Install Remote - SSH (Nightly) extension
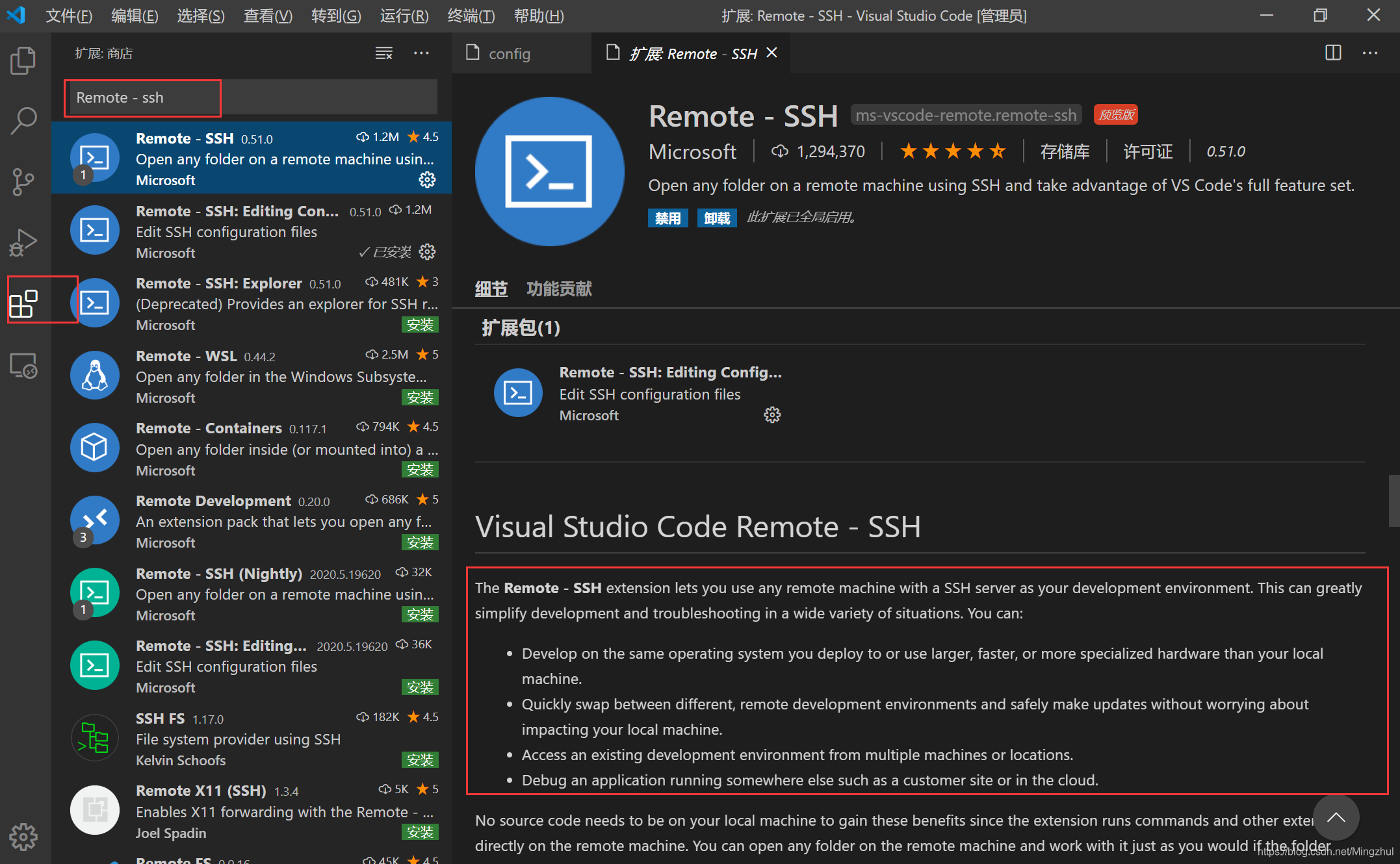Screen dimensions: 1400x864 pyautogui.click(x=420, y=614)
